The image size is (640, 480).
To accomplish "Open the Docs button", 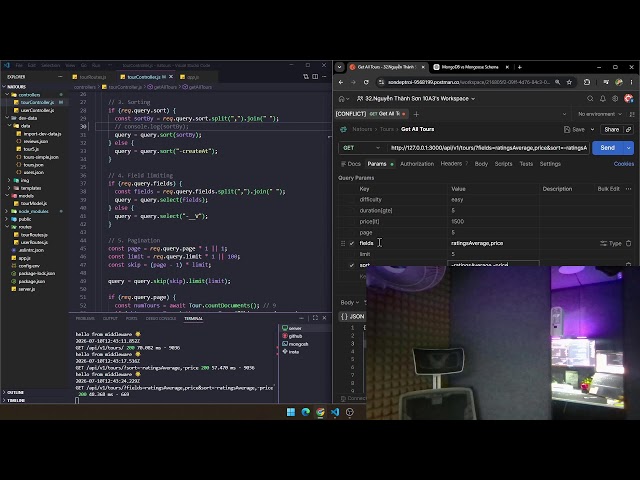I will [351, 164].
